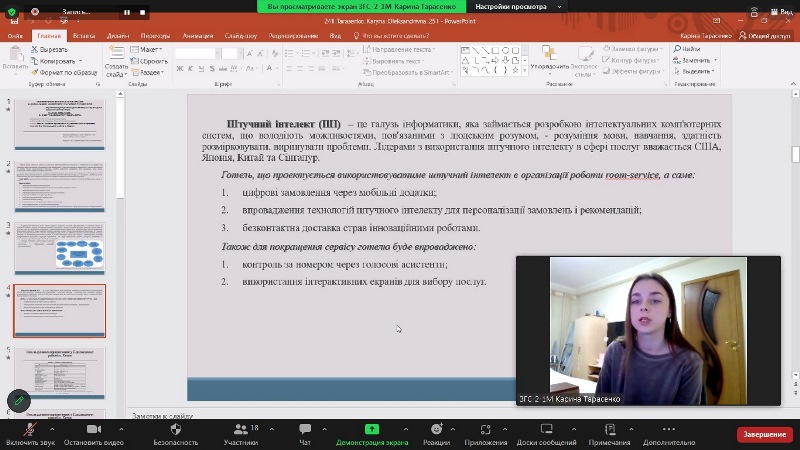The height and width of the screenshot is (450, 800).
Task: Stop camera with Остановить видео
Action: click(94, 434)
